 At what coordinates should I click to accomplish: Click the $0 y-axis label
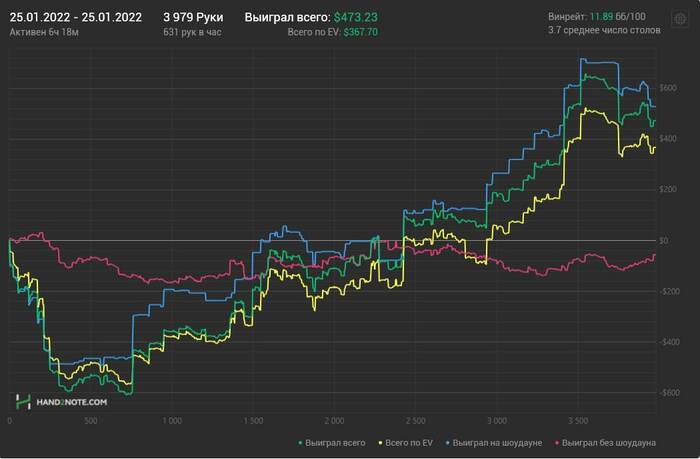tap(664, 241)
